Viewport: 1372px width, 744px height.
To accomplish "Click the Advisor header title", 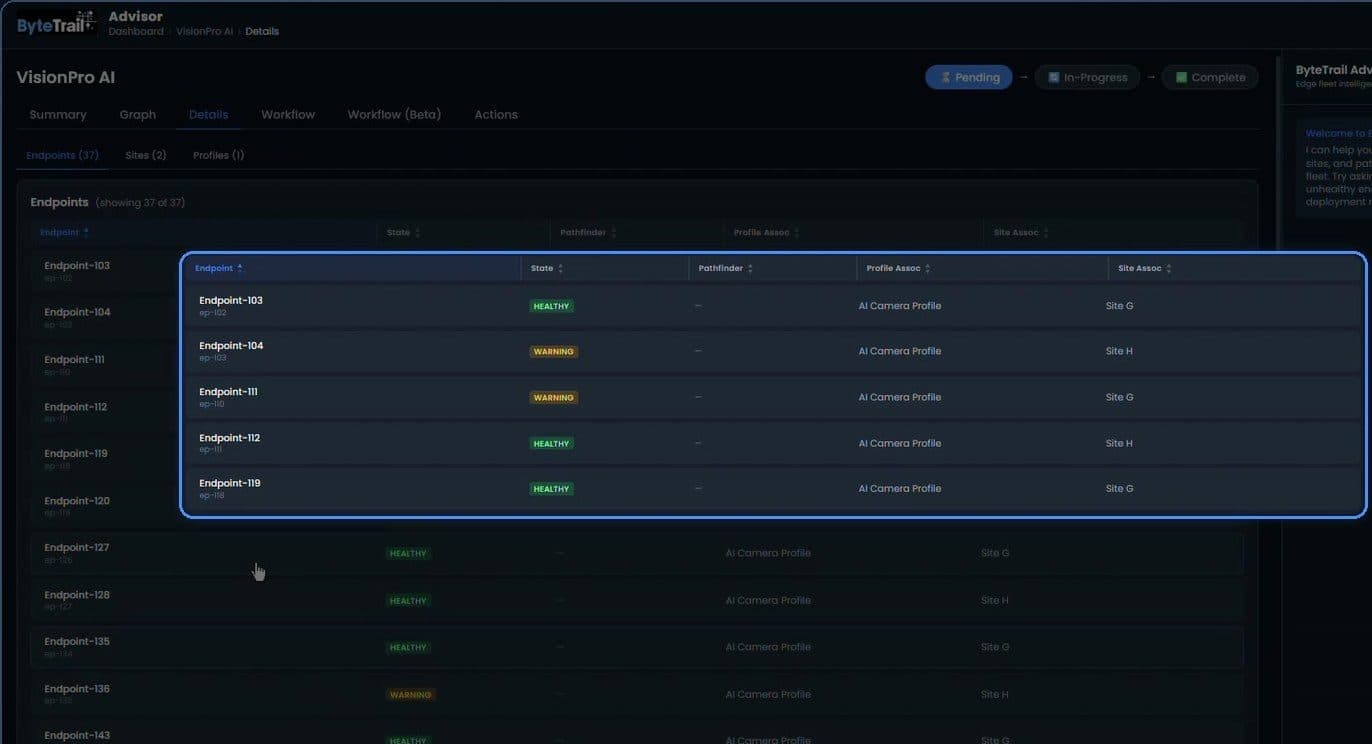I will [135, 16].
